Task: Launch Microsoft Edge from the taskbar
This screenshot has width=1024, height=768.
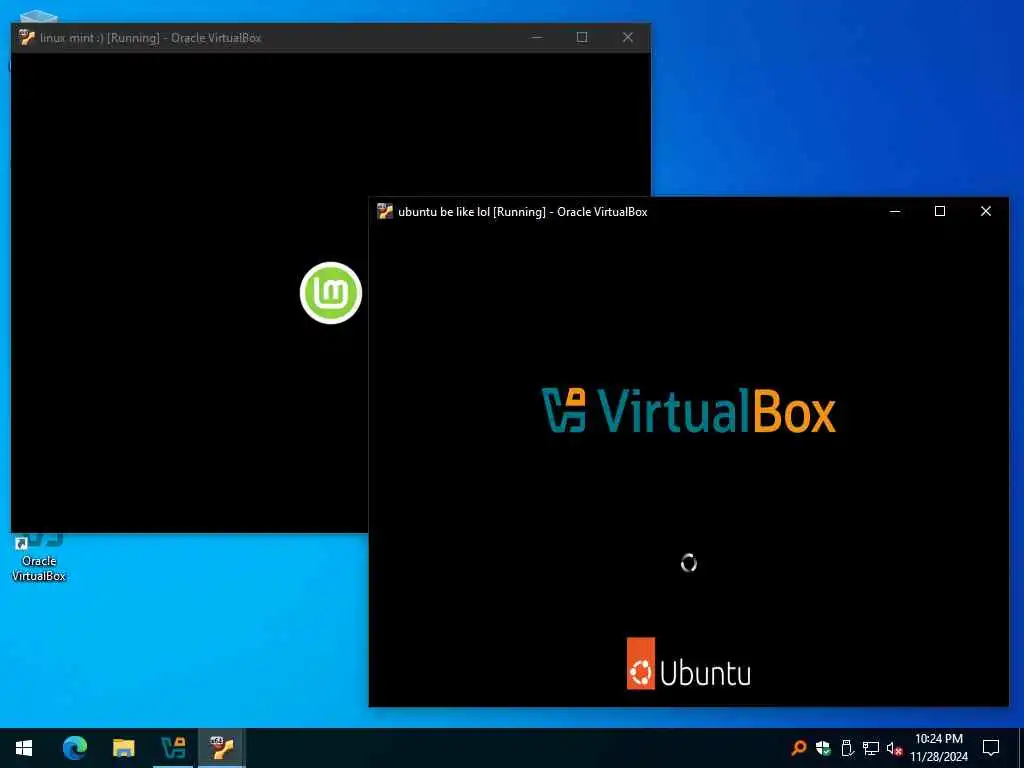Action: pos(75,748)
